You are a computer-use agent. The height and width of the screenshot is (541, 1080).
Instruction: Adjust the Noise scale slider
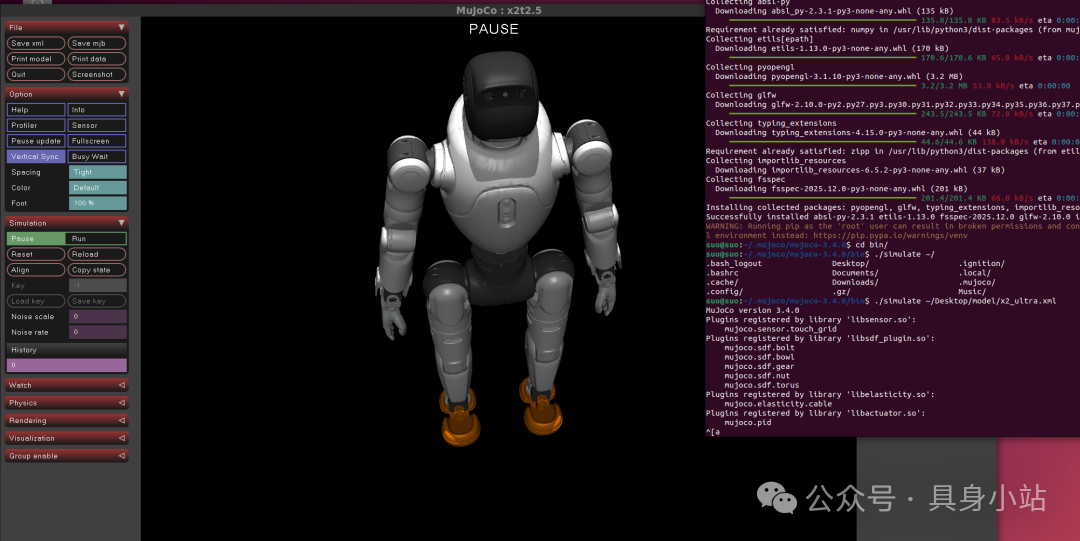click(x=97, y=316)
